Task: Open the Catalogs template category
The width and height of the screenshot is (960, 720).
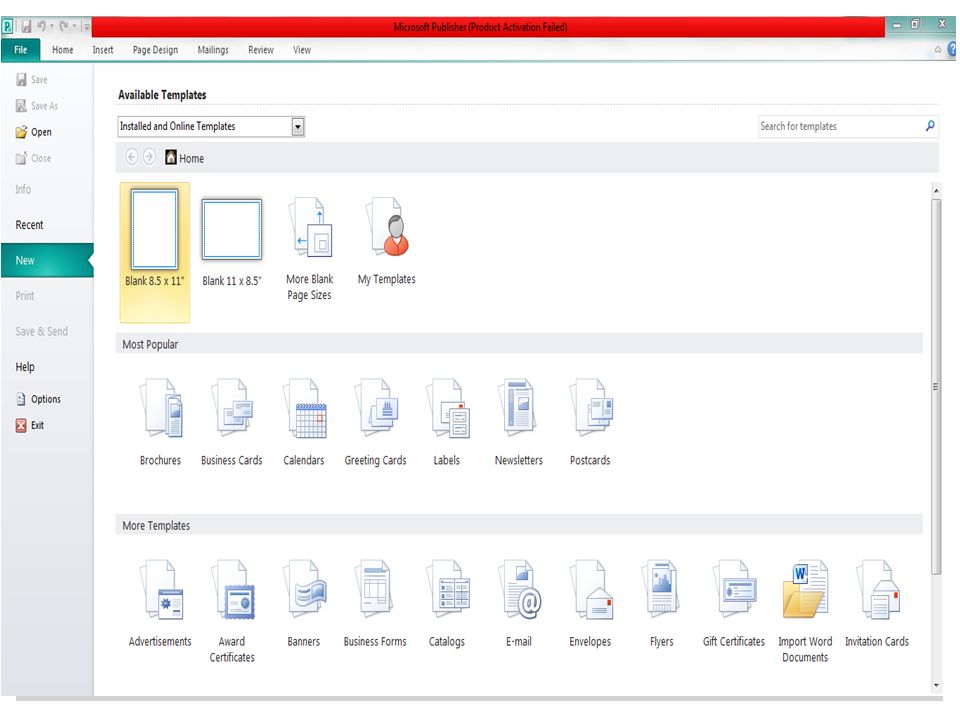Action: (x=447, y=603)
